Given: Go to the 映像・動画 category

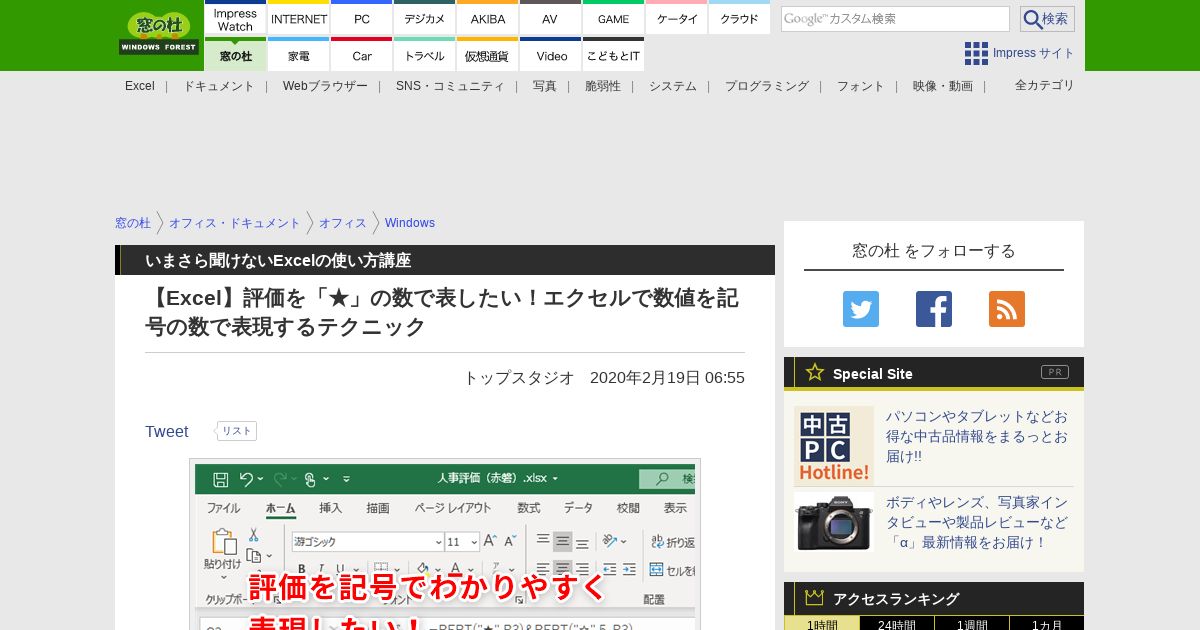Looking at the screenshot, I should tap(943, 86).
